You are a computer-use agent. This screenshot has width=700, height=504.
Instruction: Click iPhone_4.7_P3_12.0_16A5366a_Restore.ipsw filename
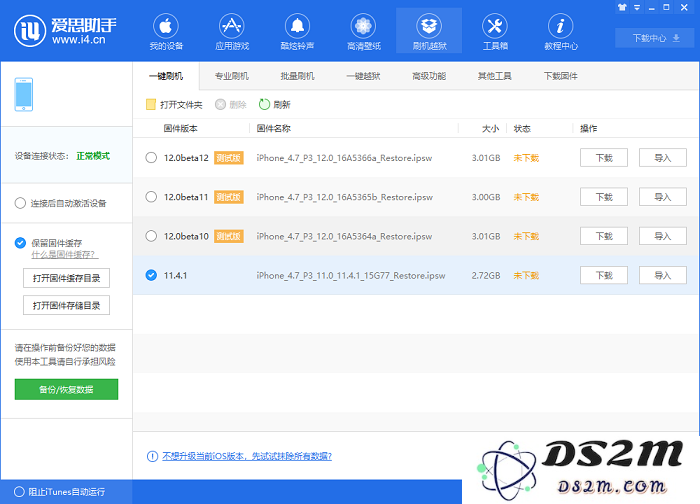(x=344, y=158)
